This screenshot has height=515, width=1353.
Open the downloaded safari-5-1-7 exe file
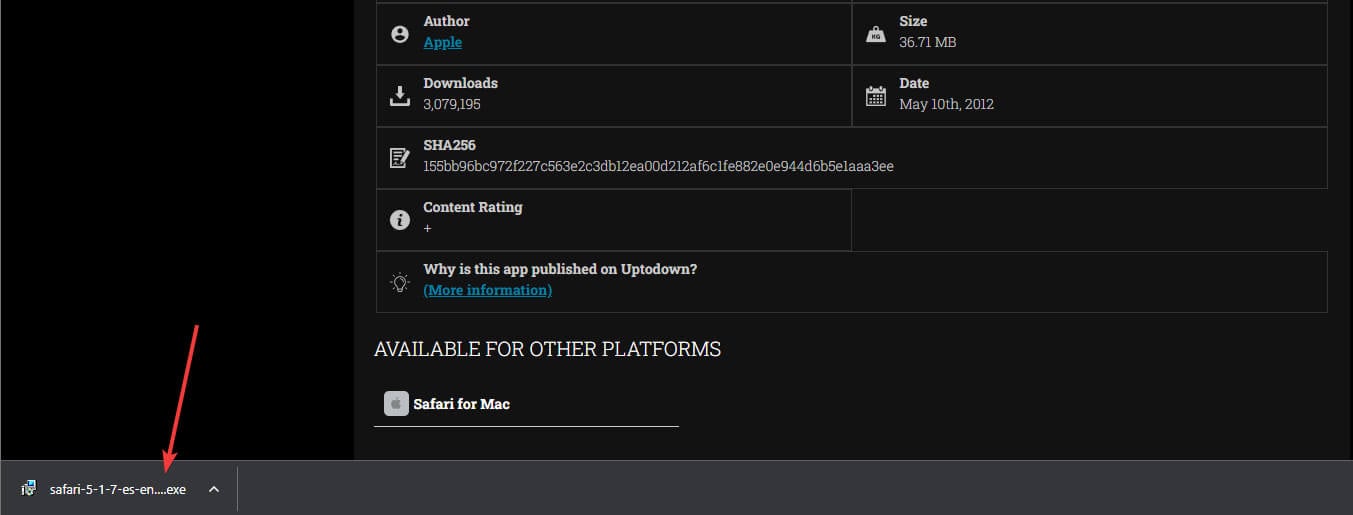(117, 490)
